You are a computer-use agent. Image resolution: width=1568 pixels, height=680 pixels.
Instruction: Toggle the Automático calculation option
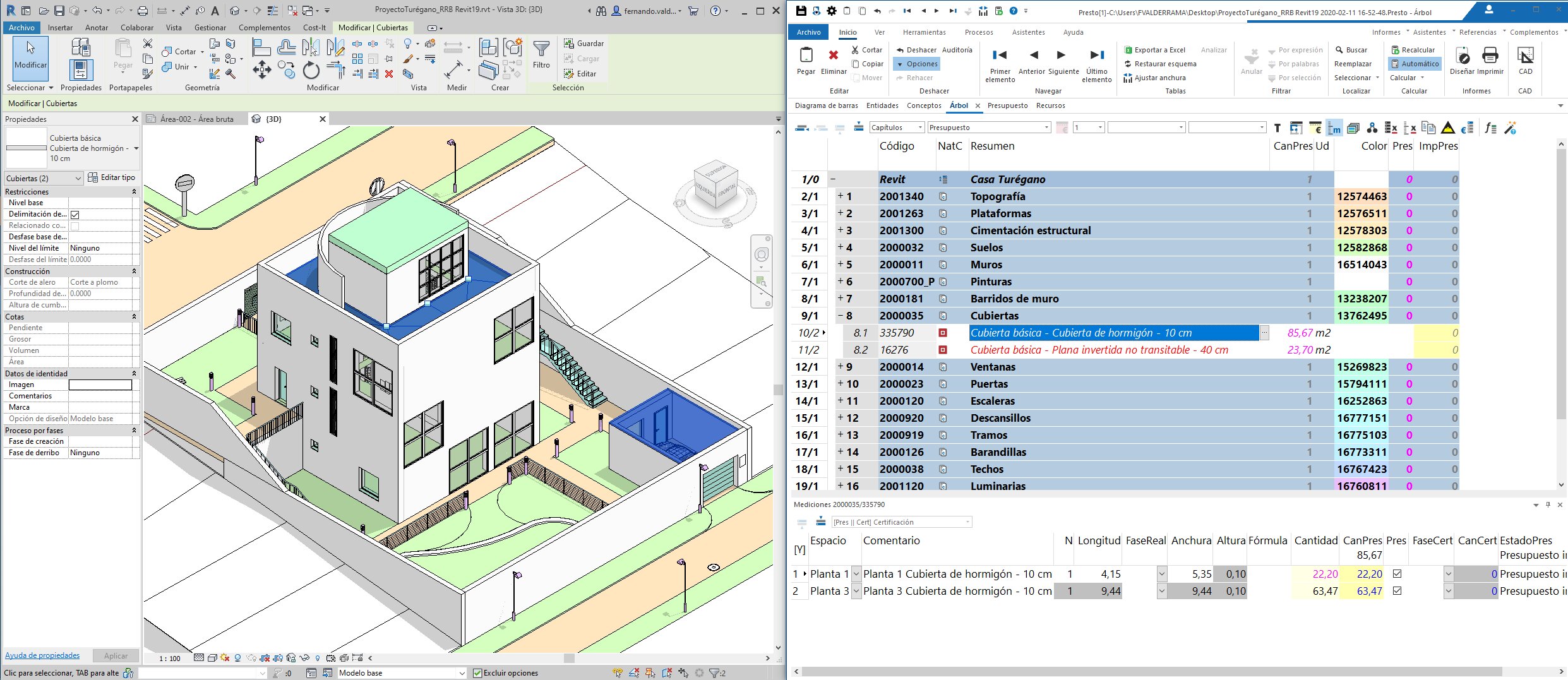click(x=1415, y=64)
